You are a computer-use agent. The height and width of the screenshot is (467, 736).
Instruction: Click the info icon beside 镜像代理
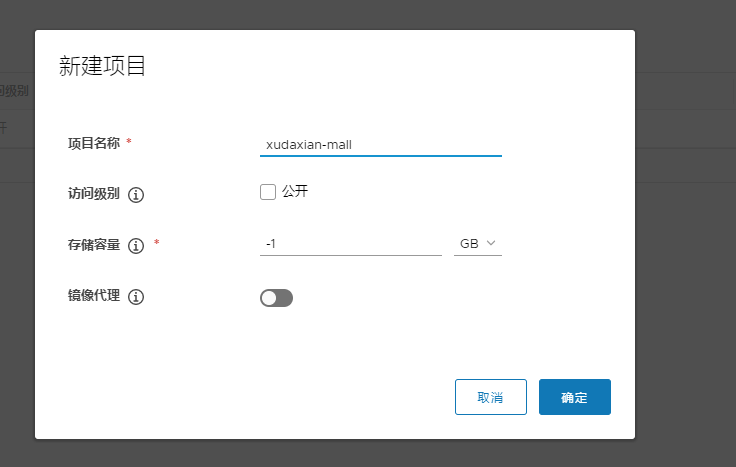[x=136, y=297]
